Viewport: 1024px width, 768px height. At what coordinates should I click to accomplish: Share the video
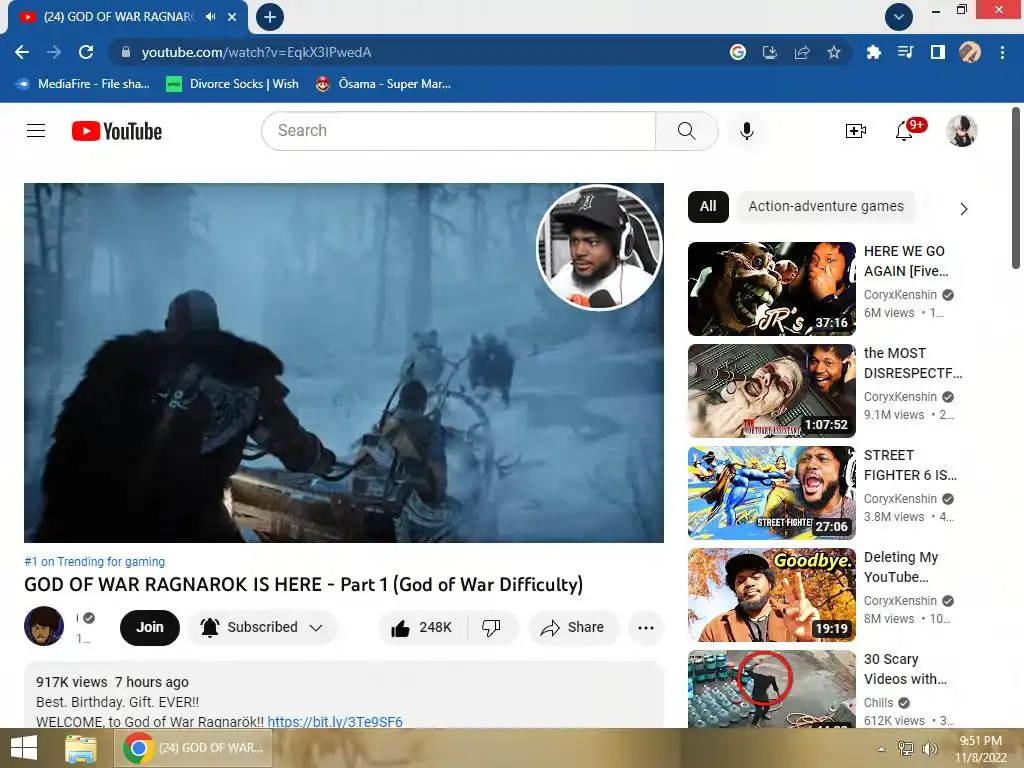coord(572,628)
